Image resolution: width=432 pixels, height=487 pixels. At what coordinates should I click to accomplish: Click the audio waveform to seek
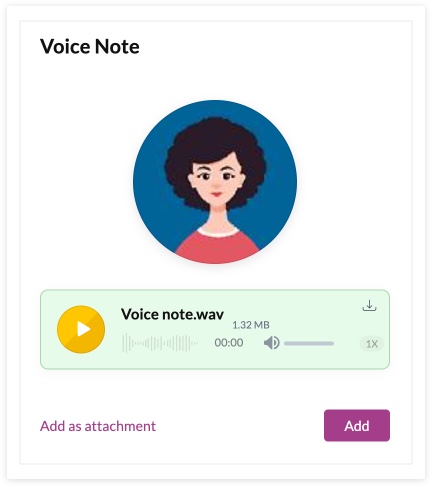pos(160,343)
